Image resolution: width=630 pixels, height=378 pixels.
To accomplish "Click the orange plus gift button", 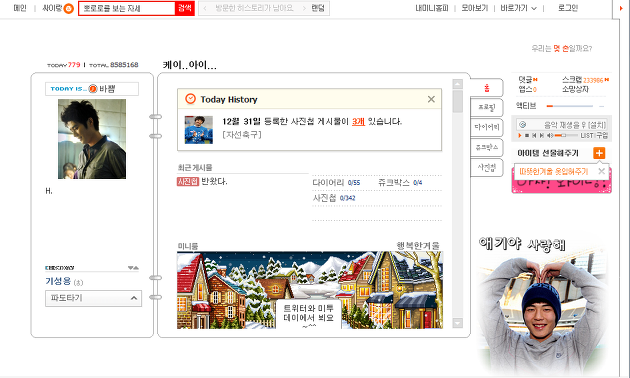I will (x=599, y=153).
